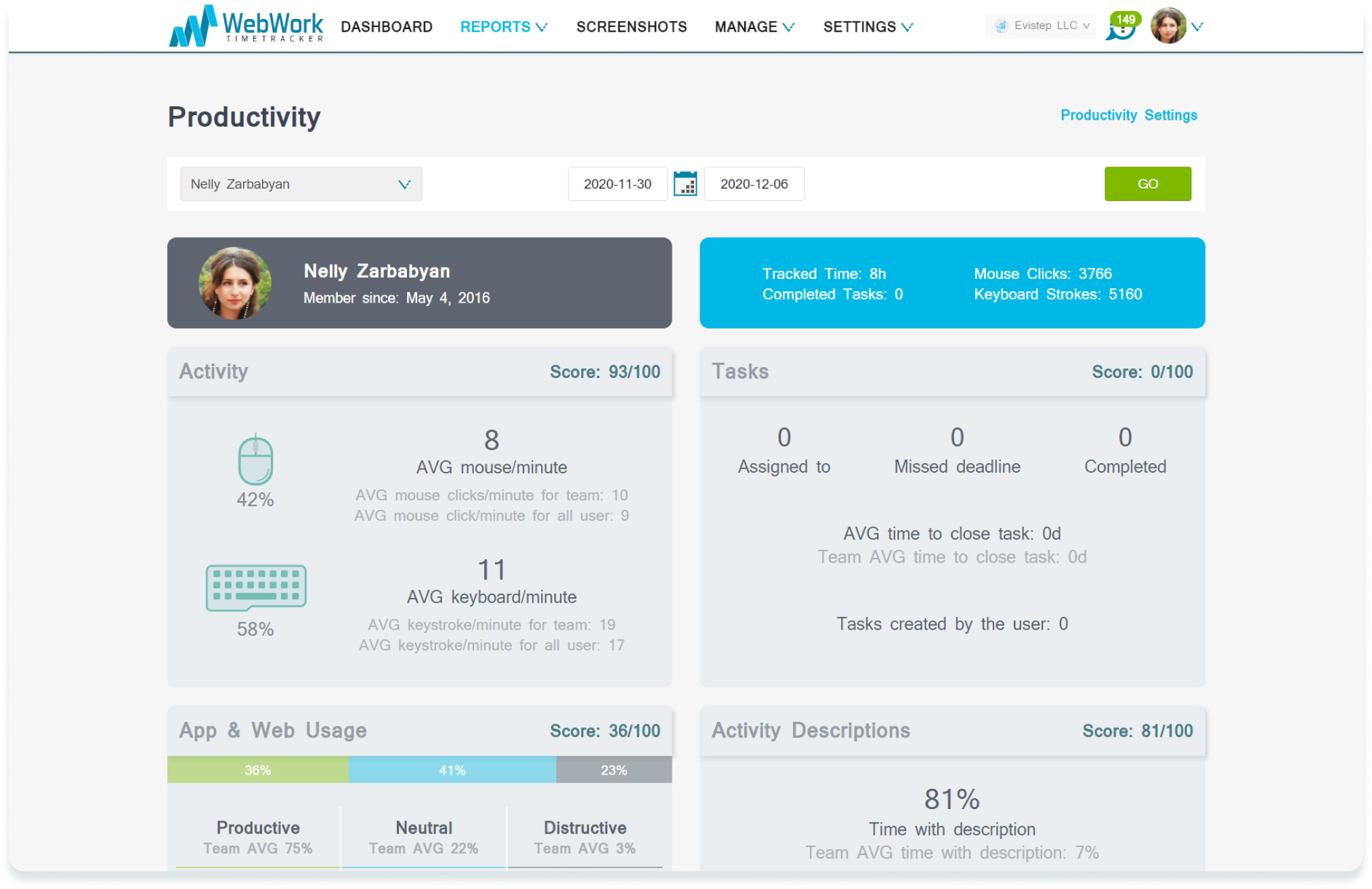Go to Screenshots
1372x889 pixels.
pyautogui.click(x=631, y=26)
